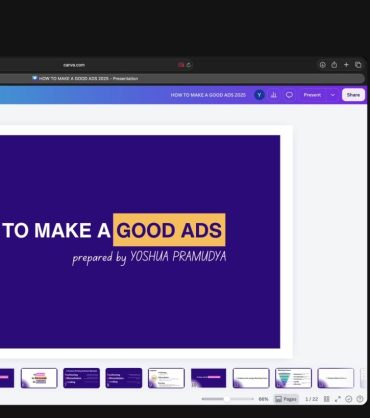Open the help question mark icon
This screenshot has height=418, width=370.
click(x=360, y=399)
